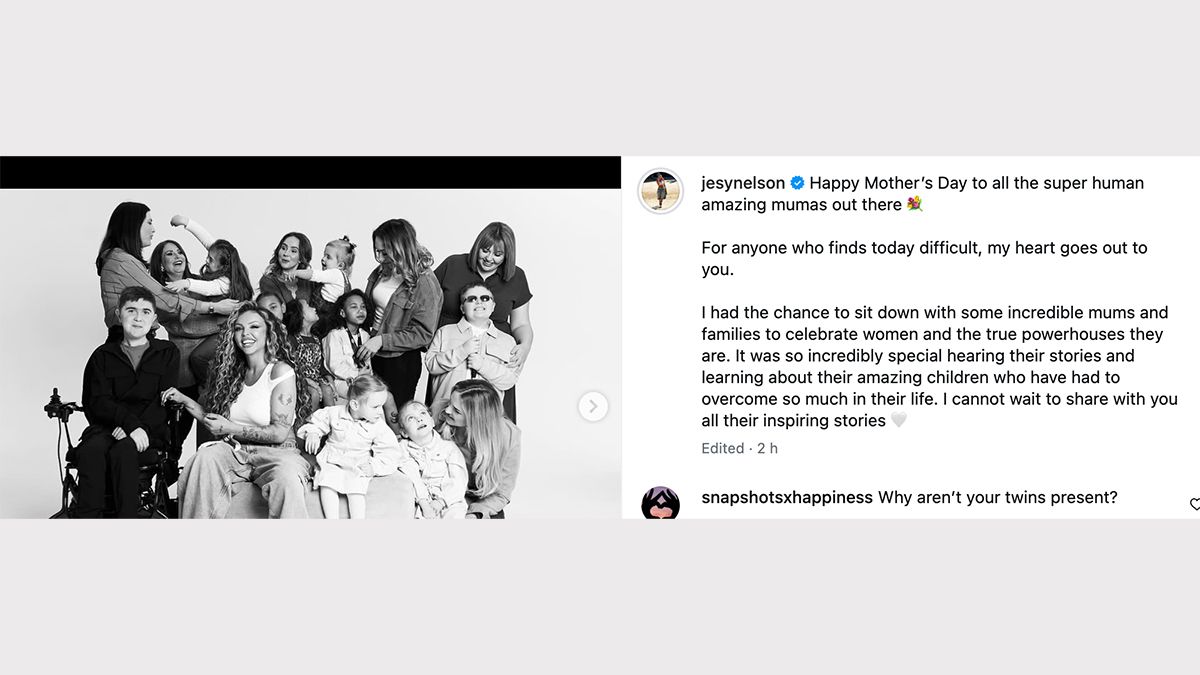The height and width of the screenshot is (675, 1200).
Task: Click the blue verified badge
Action: 797,183
